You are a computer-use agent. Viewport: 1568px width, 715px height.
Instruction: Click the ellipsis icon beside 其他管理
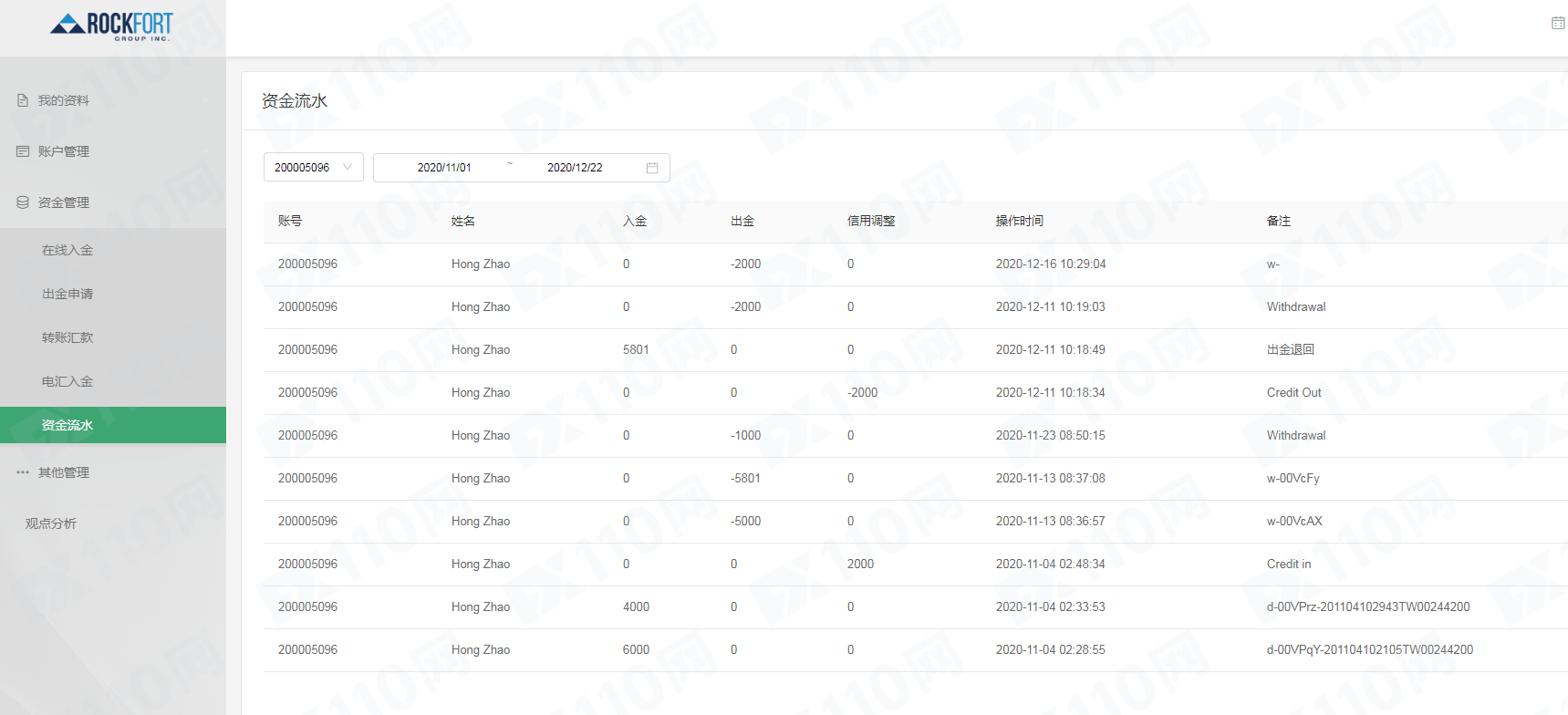click(23, 472)
